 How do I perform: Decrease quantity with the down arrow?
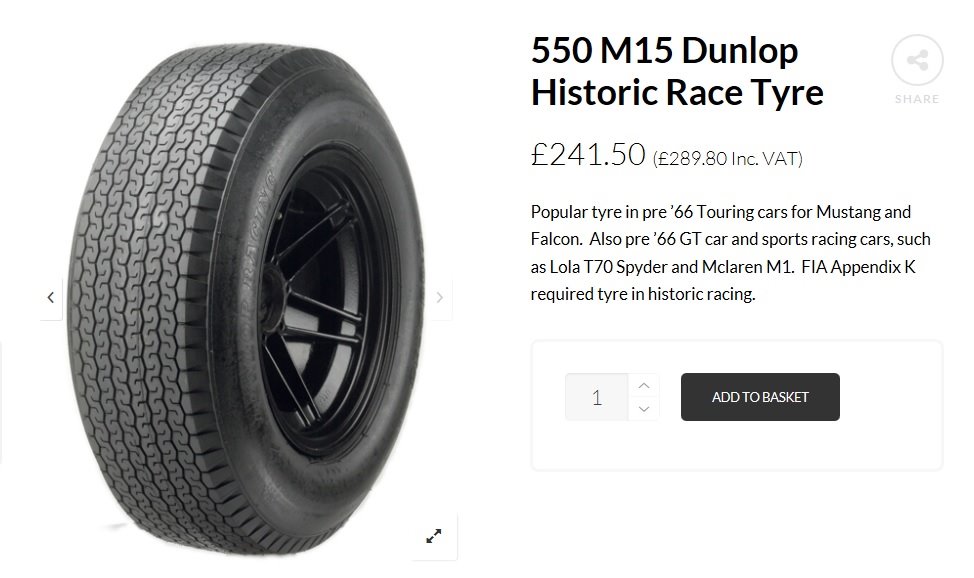click(x=644, y=408)
